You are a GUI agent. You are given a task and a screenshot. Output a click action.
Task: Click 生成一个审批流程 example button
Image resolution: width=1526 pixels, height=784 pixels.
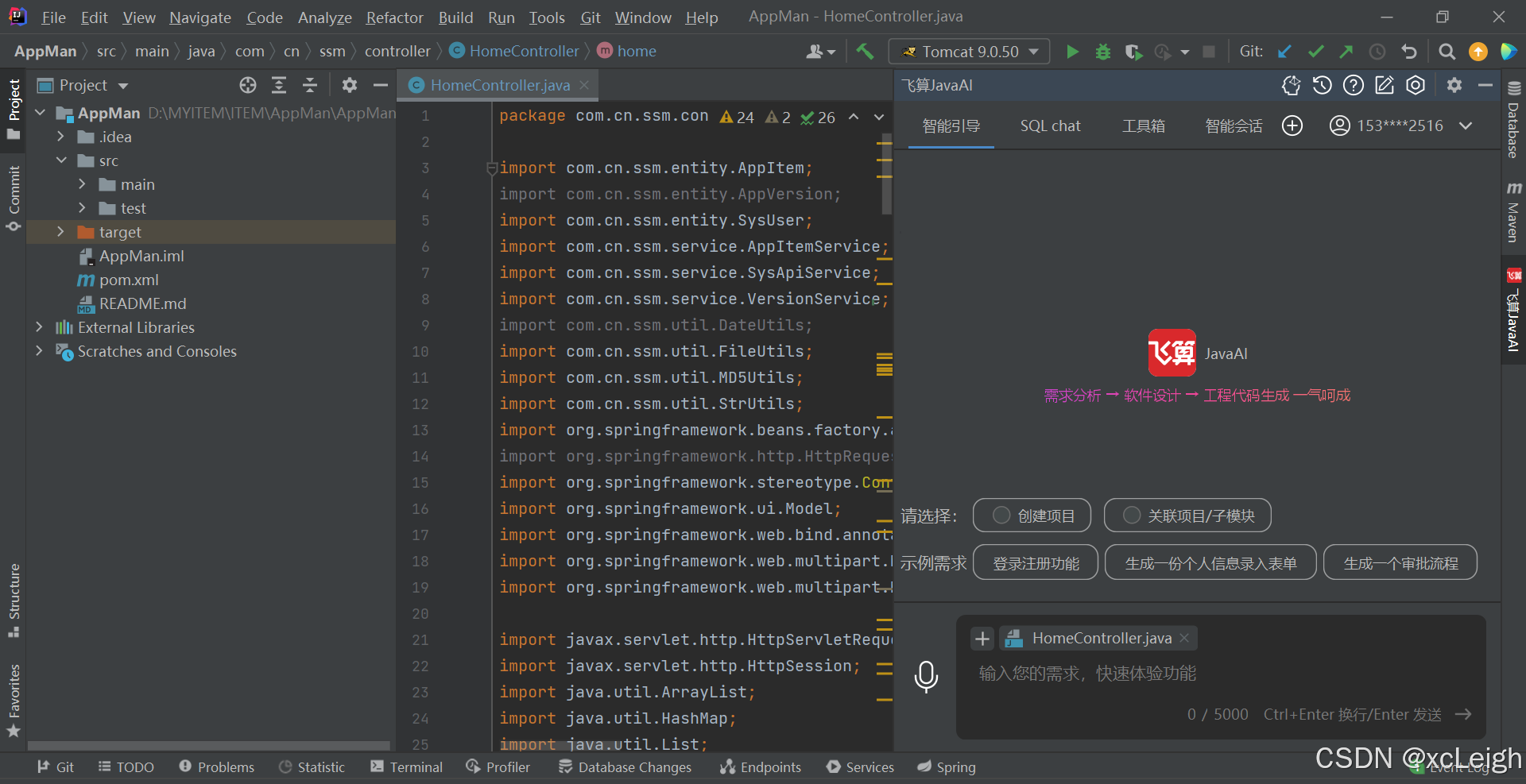pos(1400,562)
